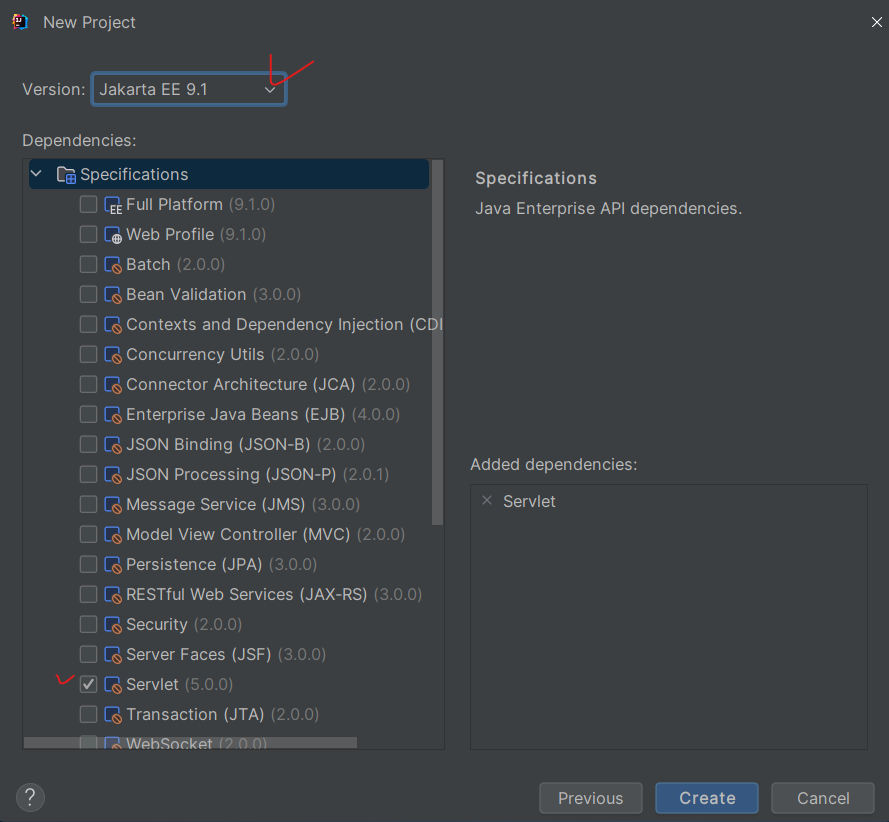
Task: Check the Connector Architecture (JCA) checkbox
Action: (x=88, y=384)
